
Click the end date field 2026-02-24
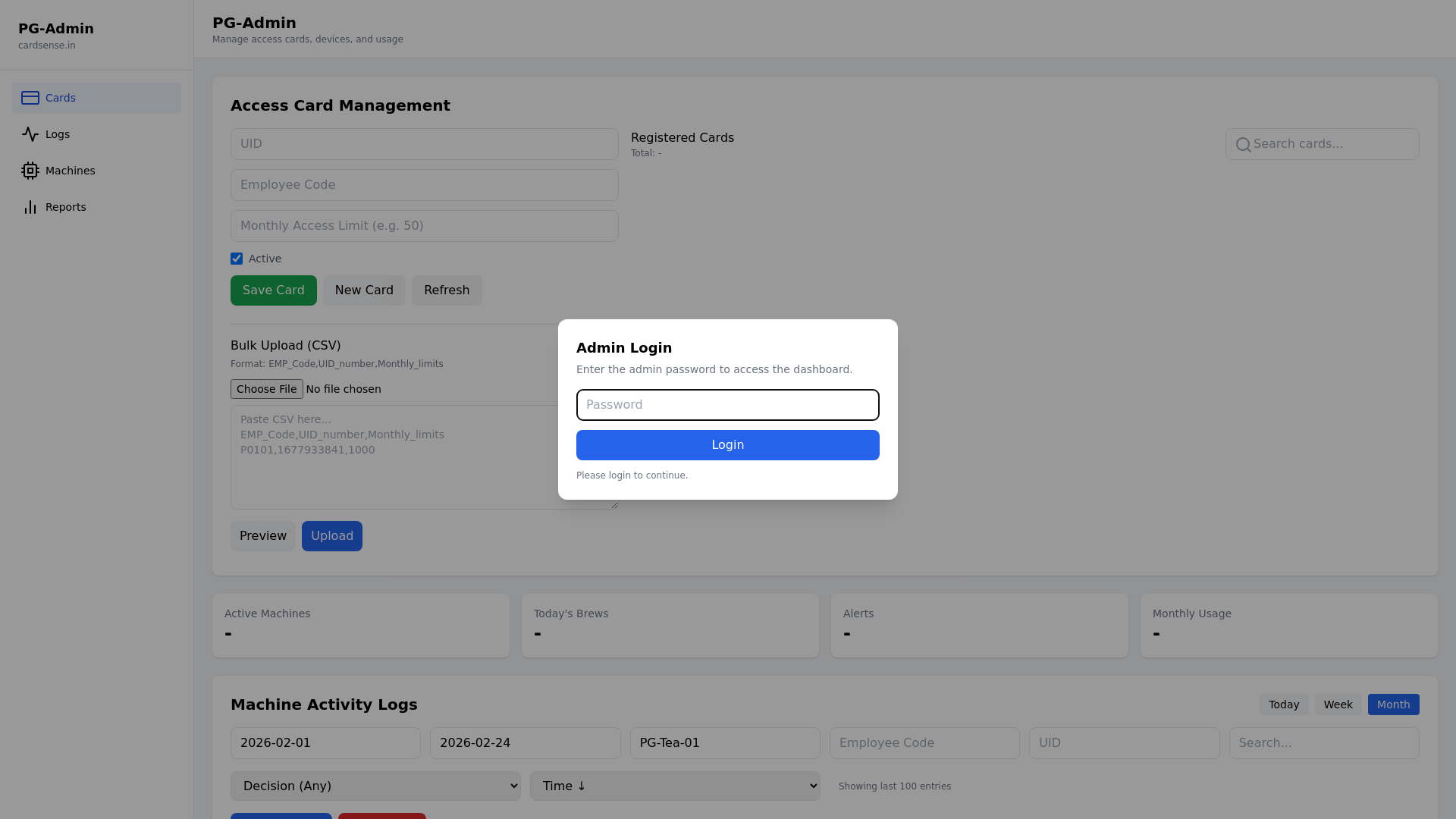[526, 743]
